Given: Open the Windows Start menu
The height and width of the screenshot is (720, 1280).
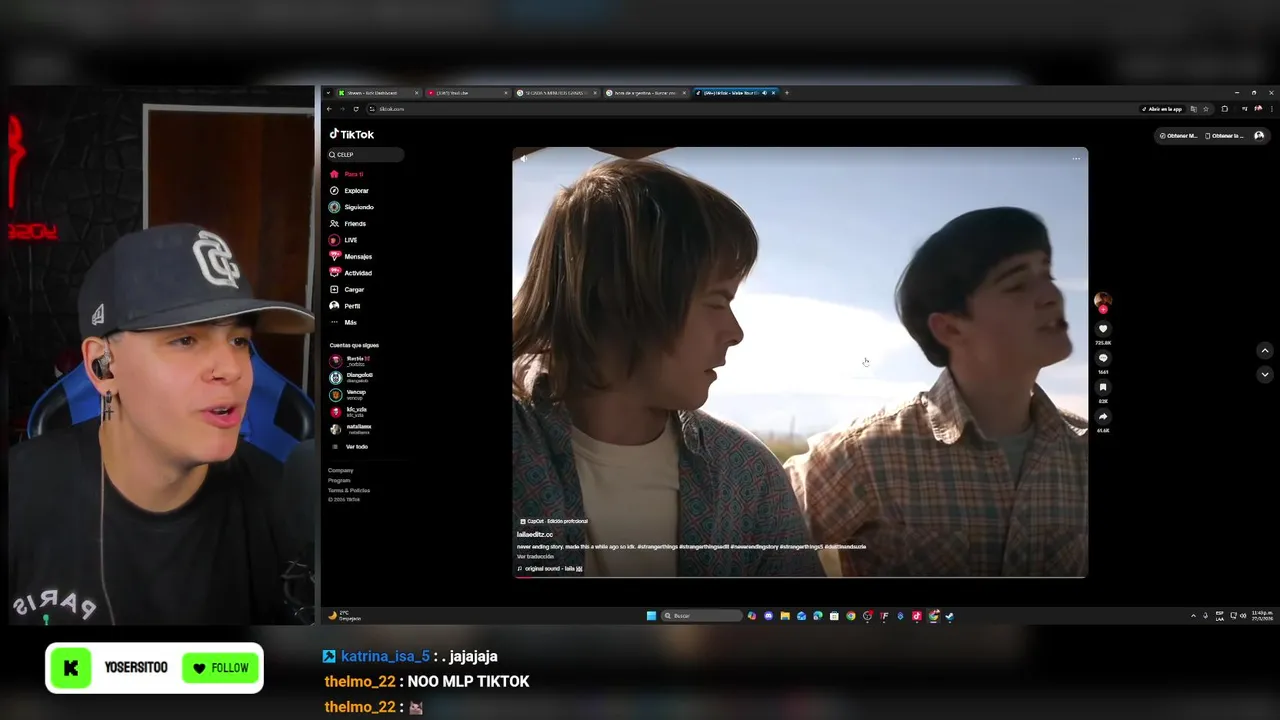Looking at the screenshot, I should point(651,616).
